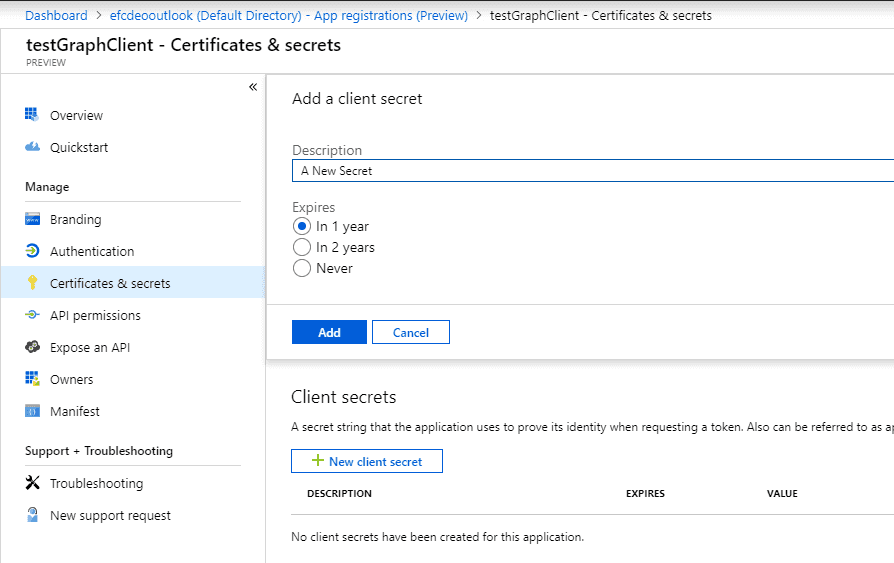Viewport: 894px width, 563px height.
Task: Click the Expose an API cloud icon
Action: pos(32,347)
